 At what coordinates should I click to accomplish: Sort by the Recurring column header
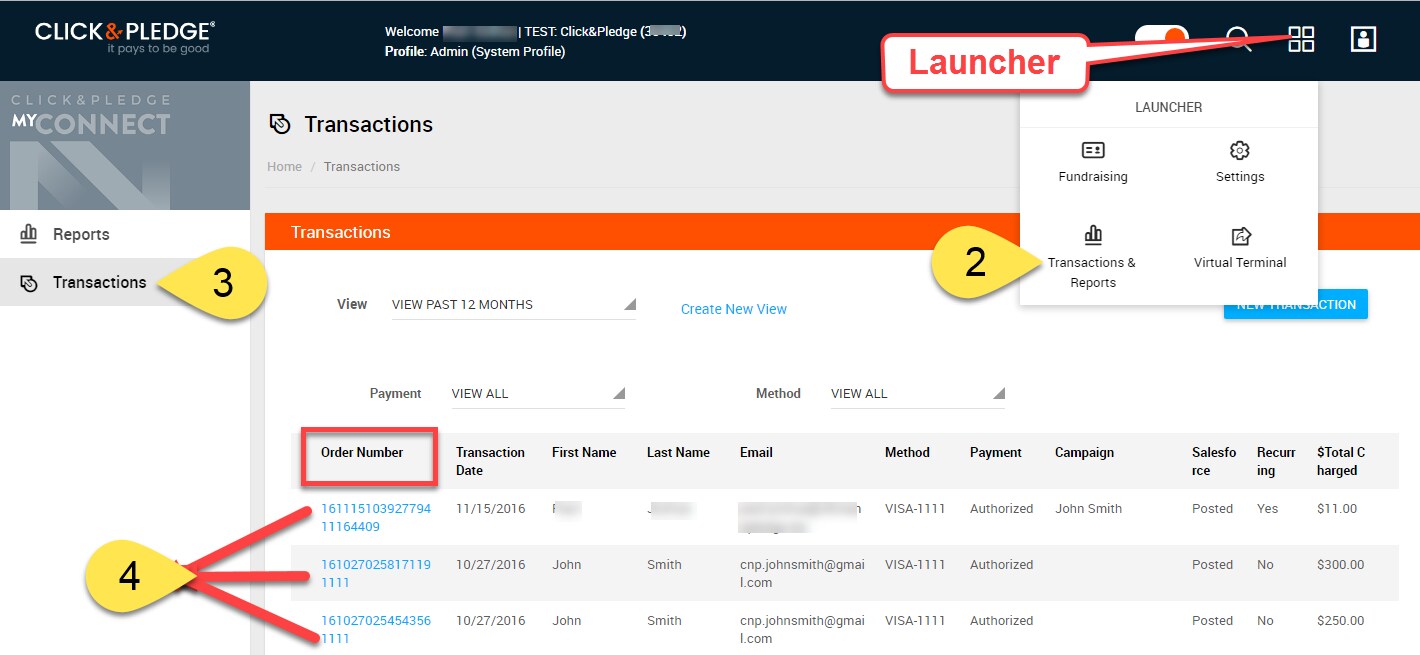click(1274, 461)
